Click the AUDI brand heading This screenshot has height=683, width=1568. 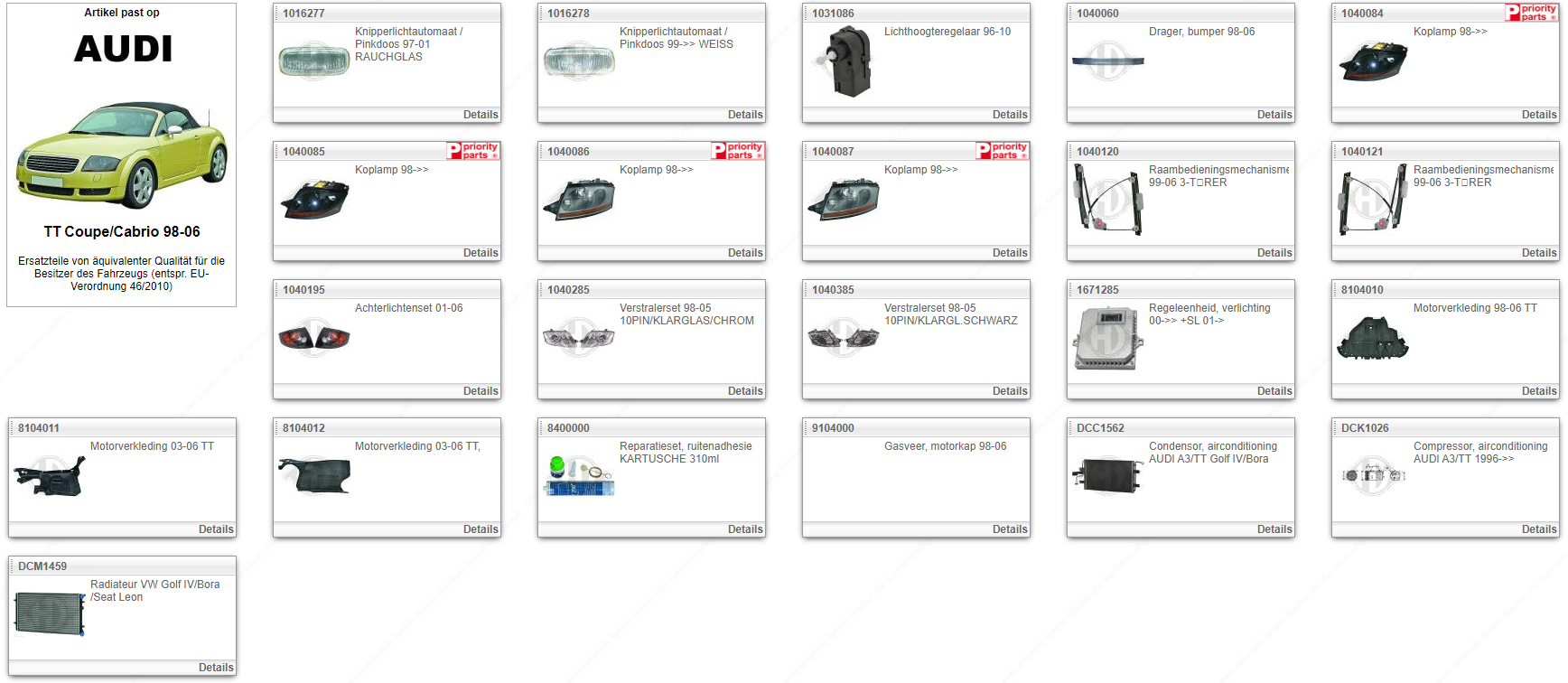(123, 49)
